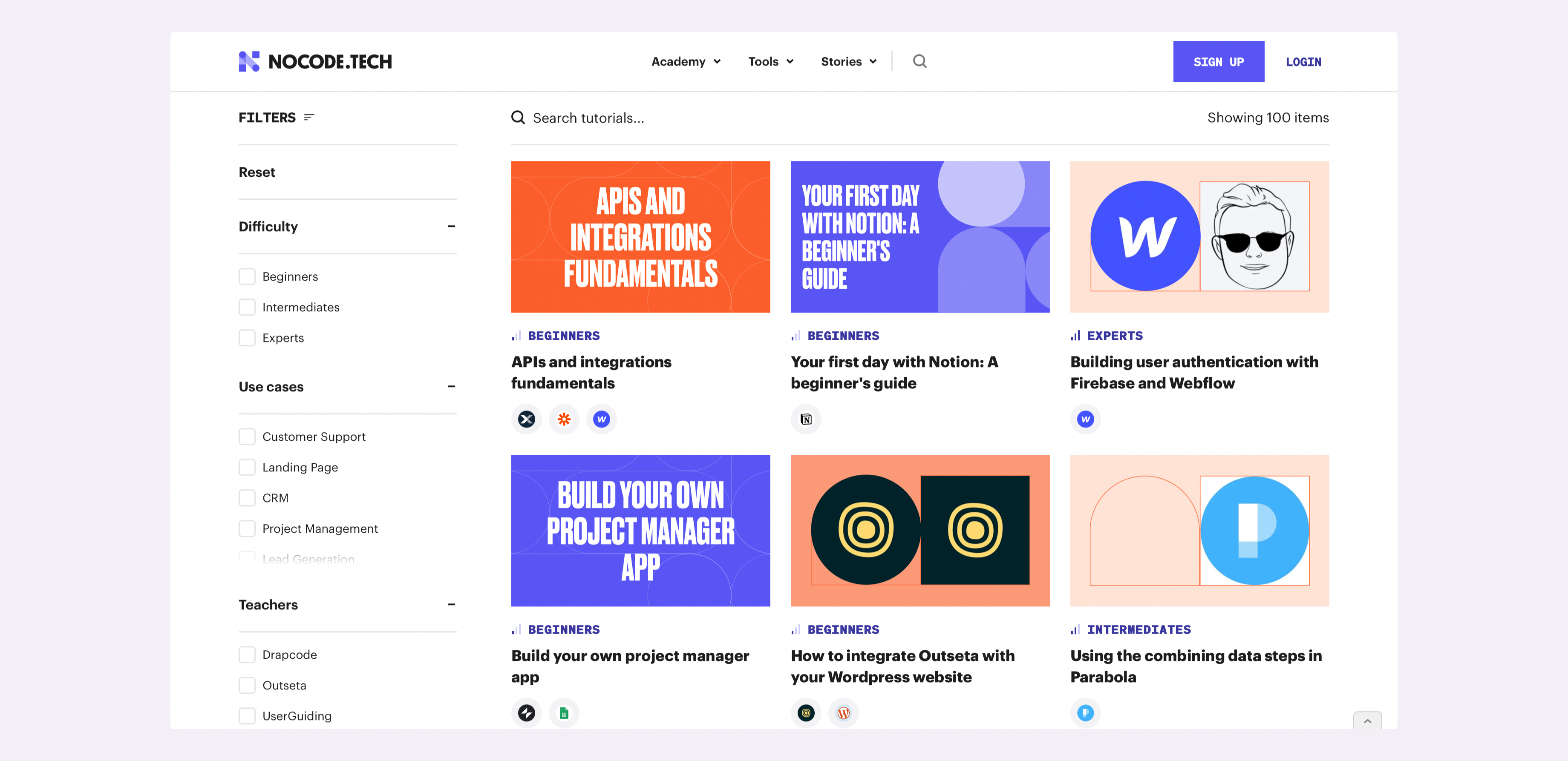Click the Build Your Own Project Manager thumbnail
The image size is (1568, 761).
point(640,531)
